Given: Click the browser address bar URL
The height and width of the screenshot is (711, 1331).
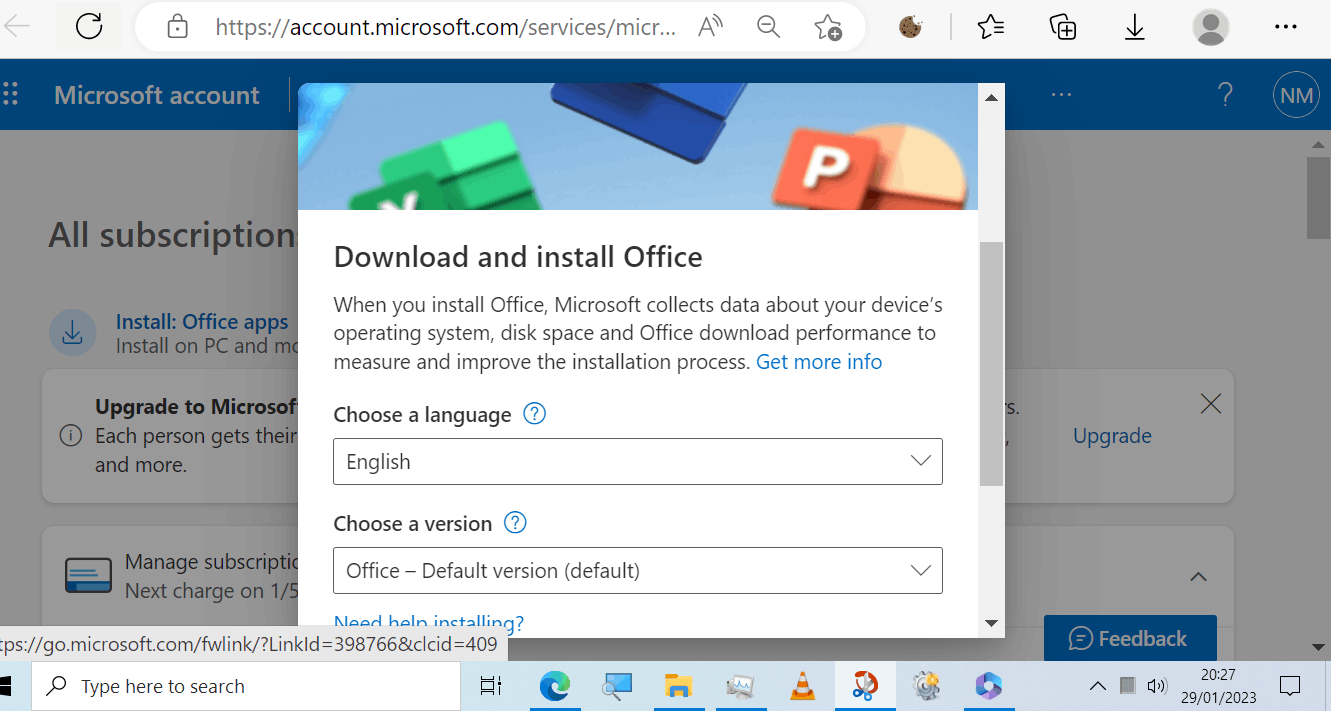Looking at the screenshot, I should pyautogui.click(x=446, y=27).
